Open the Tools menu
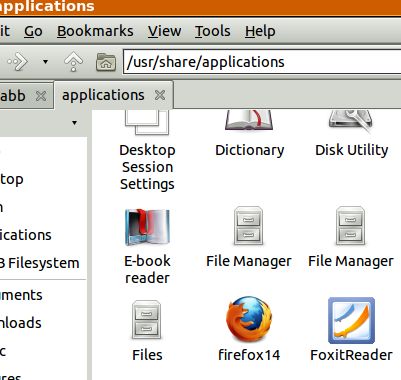This screenshot has width=401, height=380. pyautogui.click(x=212, y=31)
